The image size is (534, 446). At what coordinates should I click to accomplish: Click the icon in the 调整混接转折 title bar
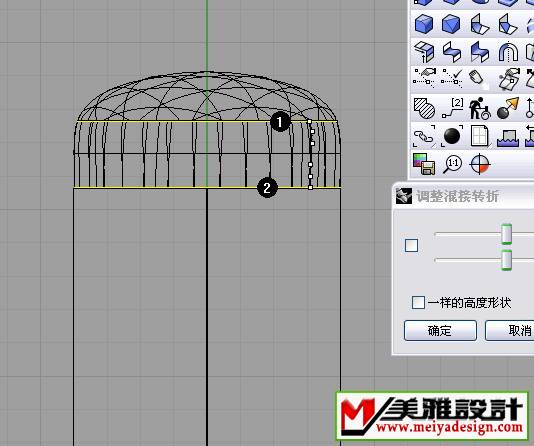tap(404, 196)
